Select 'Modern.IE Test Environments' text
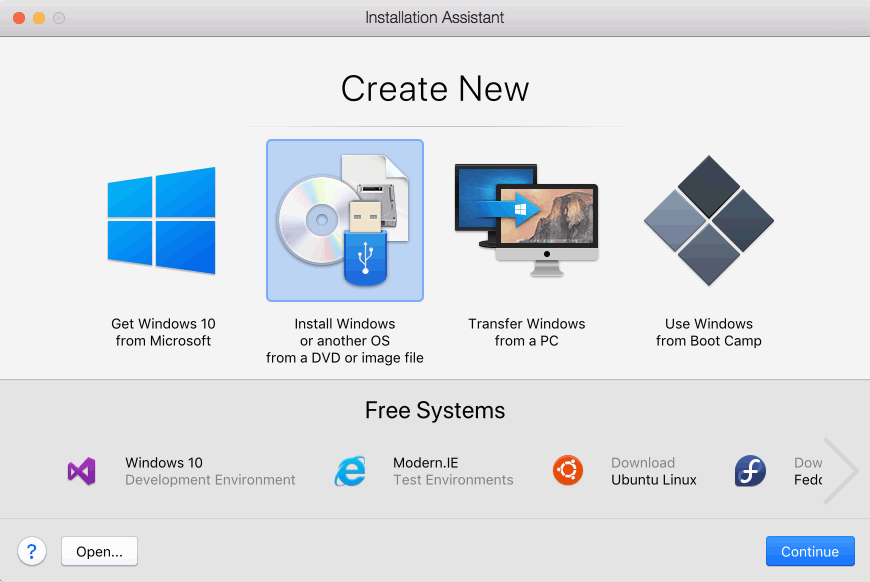 coord(453,471)
